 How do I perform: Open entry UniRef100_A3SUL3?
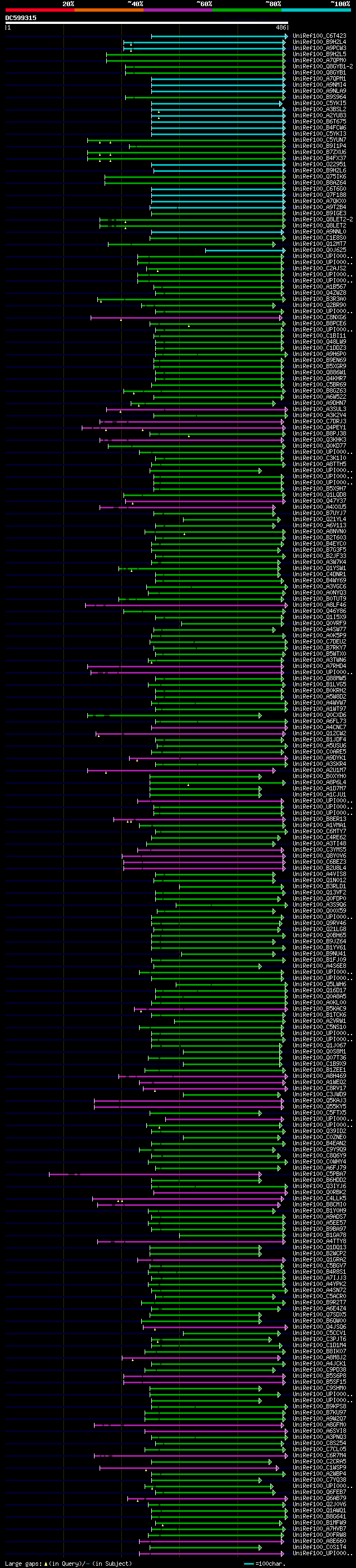[319, 409]
